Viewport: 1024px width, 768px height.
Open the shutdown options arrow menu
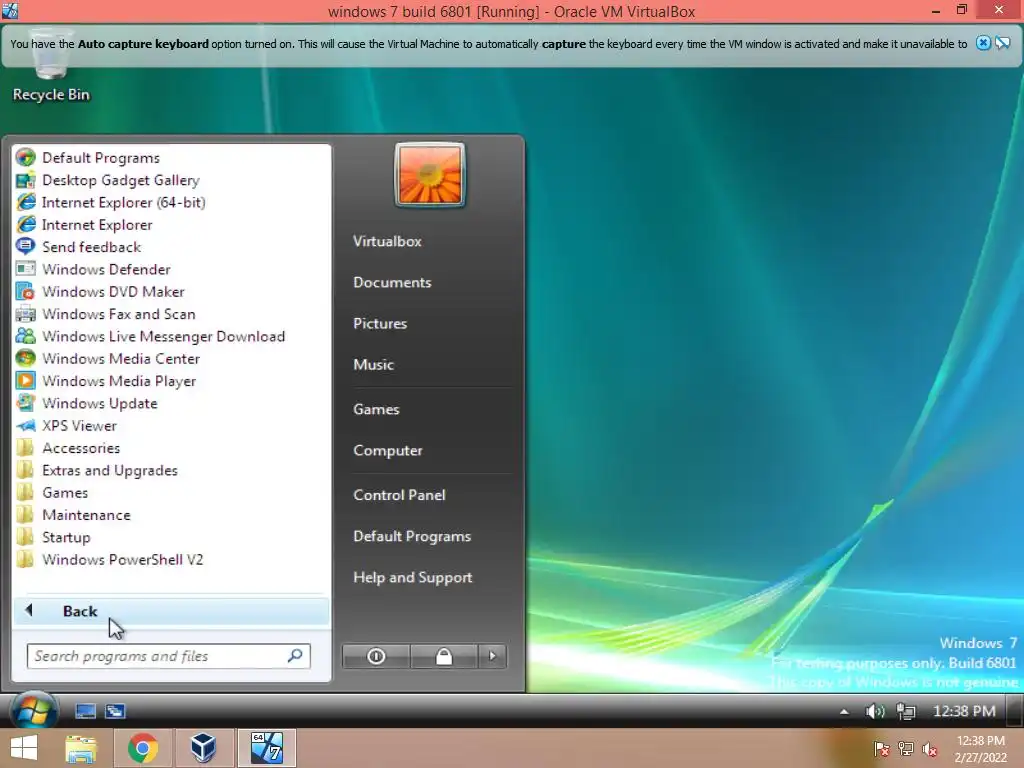(492, 656)
